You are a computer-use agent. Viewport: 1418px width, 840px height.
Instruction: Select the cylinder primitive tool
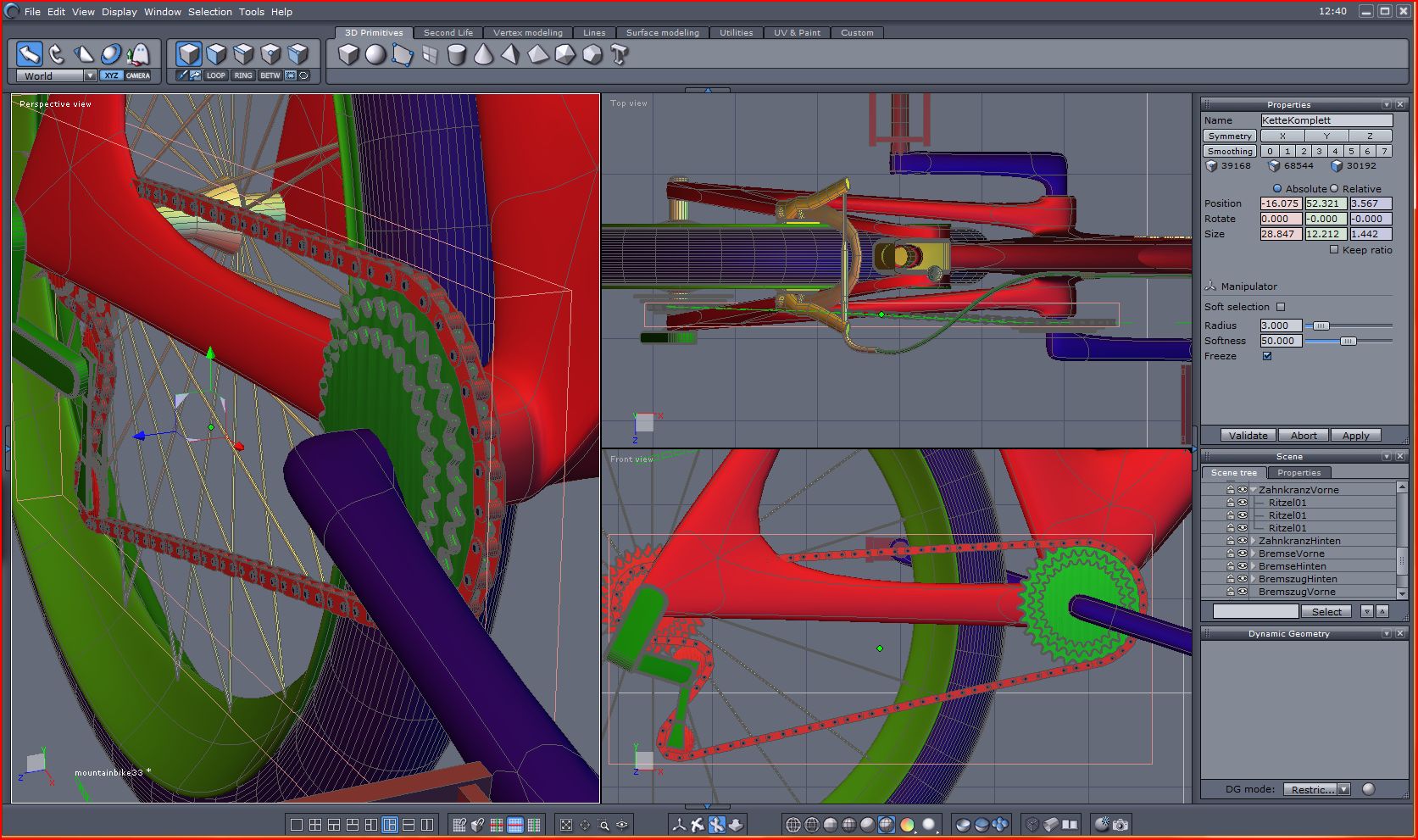[456, 55]
